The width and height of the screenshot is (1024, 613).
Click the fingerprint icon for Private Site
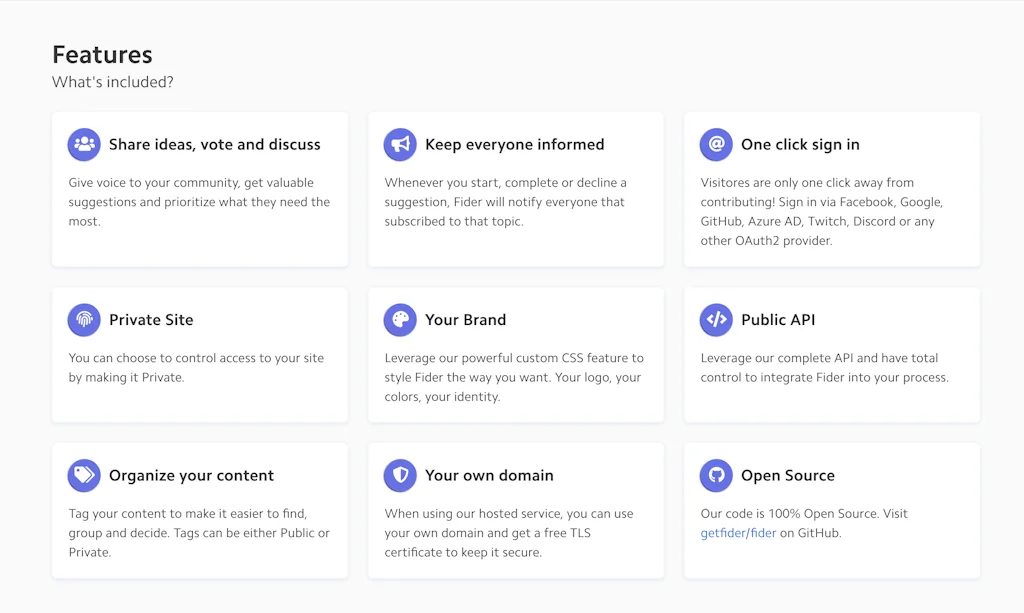pos(84,320)
